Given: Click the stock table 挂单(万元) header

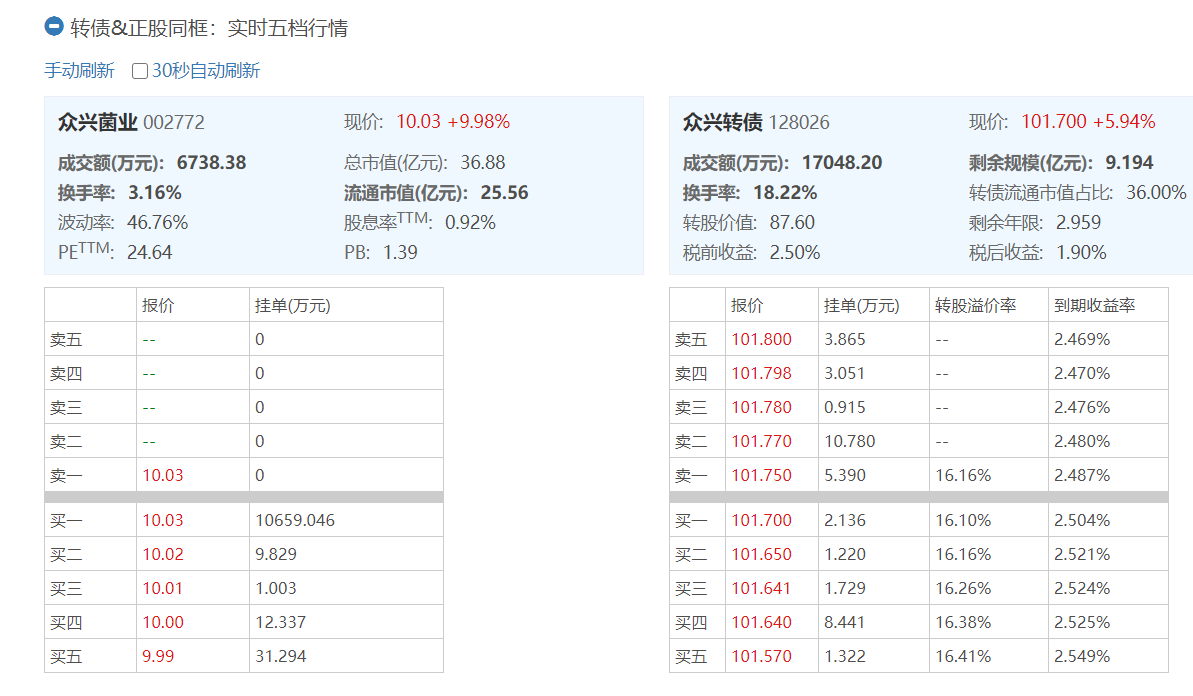Looking at the screenshot, I should (x=292, y=305).
